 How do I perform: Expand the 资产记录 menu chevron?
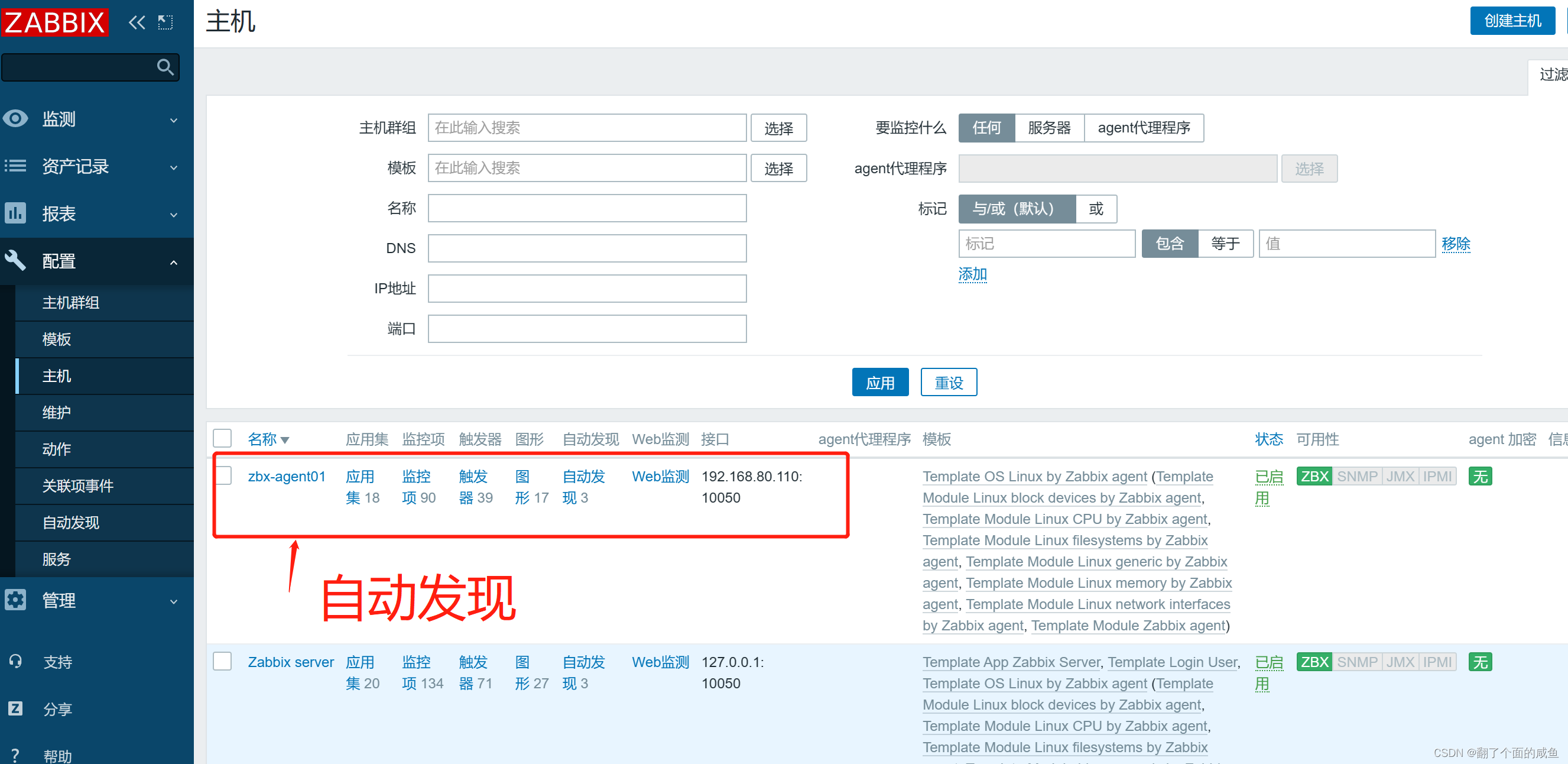(174, 167)
